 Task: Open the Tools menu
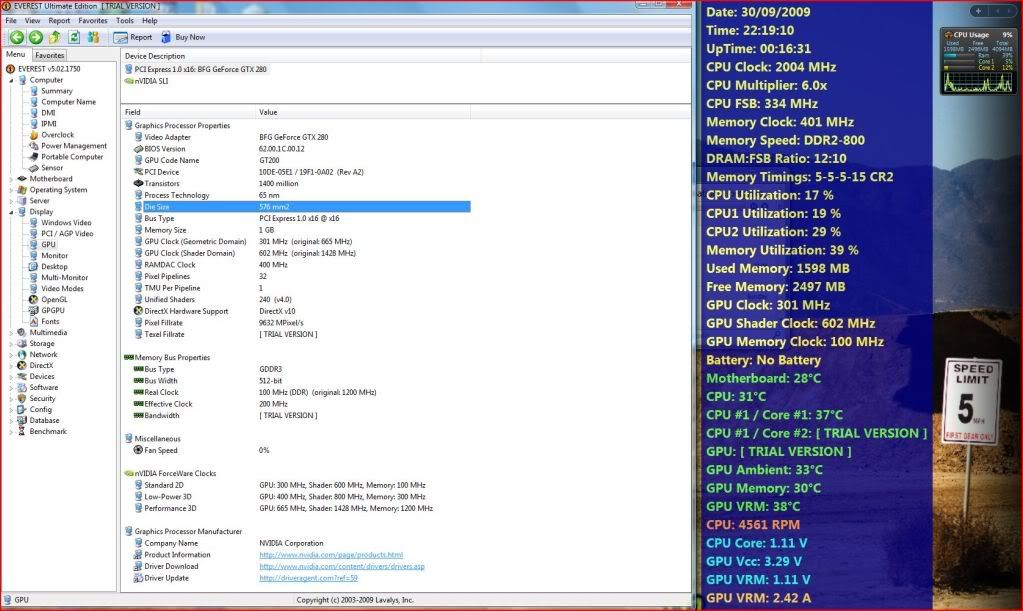[x=125, y=20]
